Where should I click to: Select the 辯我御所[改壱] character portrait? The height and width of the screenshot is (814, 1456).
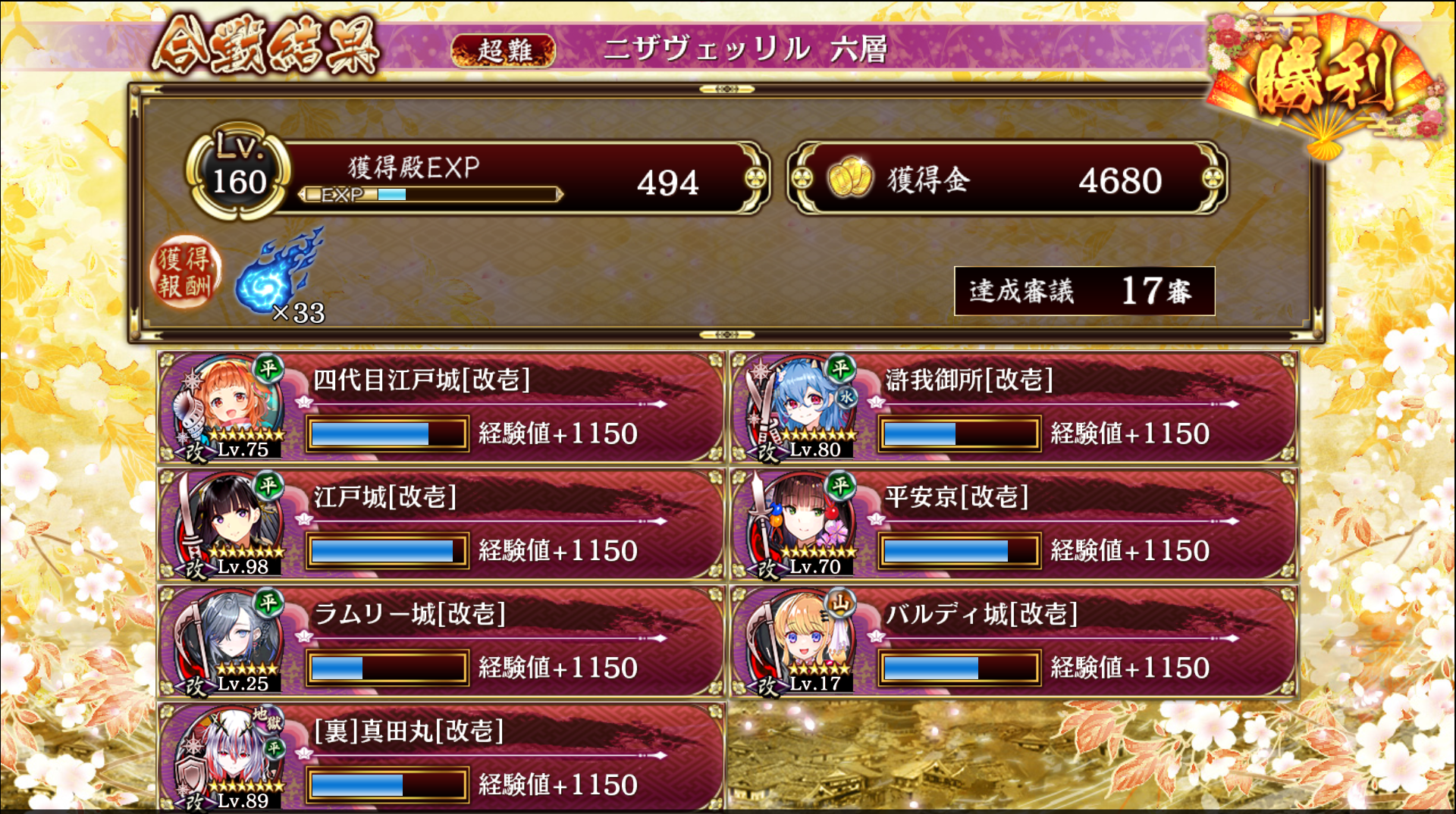point(799,405)
